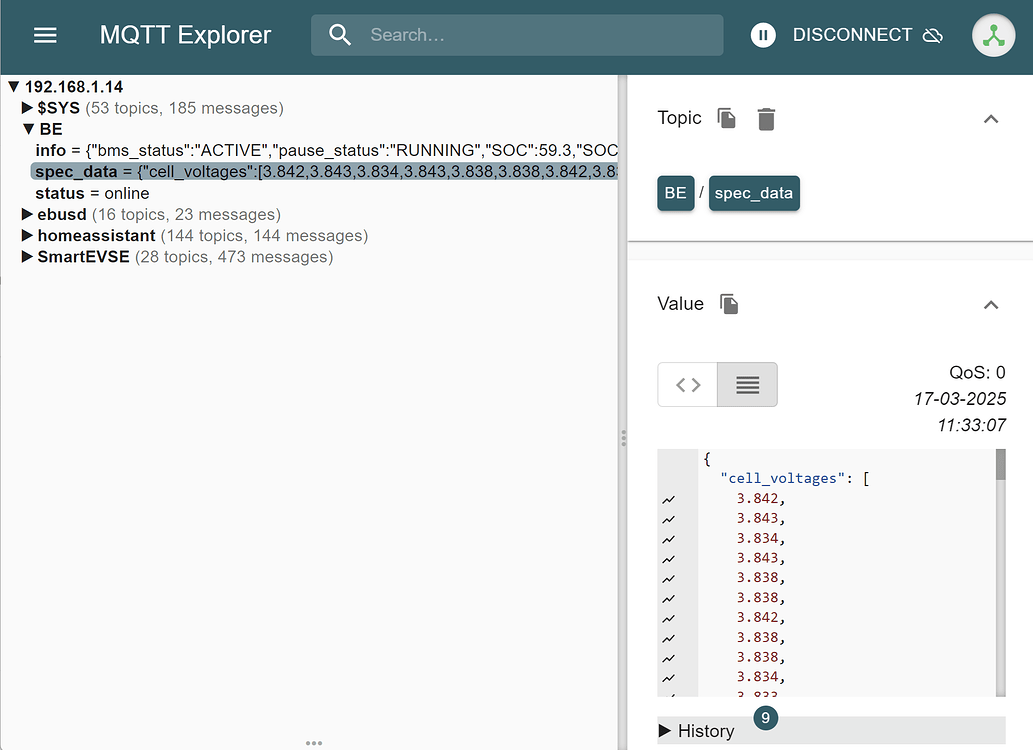Screen dimensions: 1033x750
Task: Expand the SmartEVSE topic node
Action: [28, 257]
